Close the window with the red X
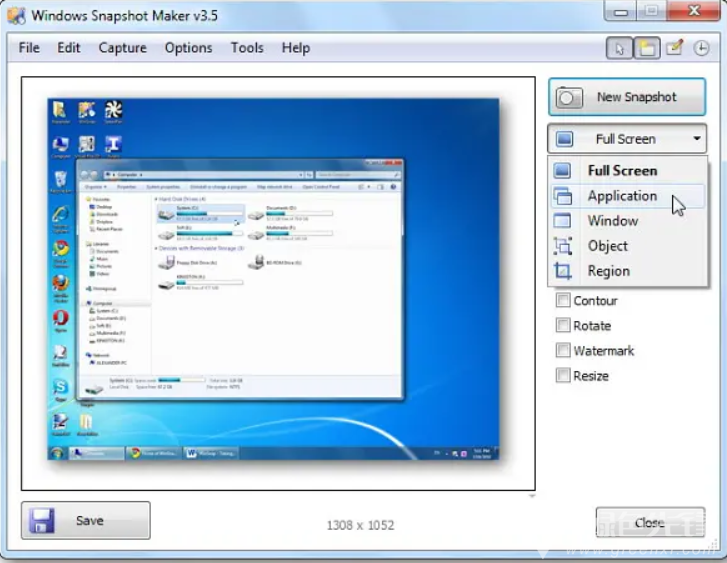727x563 pixels. 694,11
